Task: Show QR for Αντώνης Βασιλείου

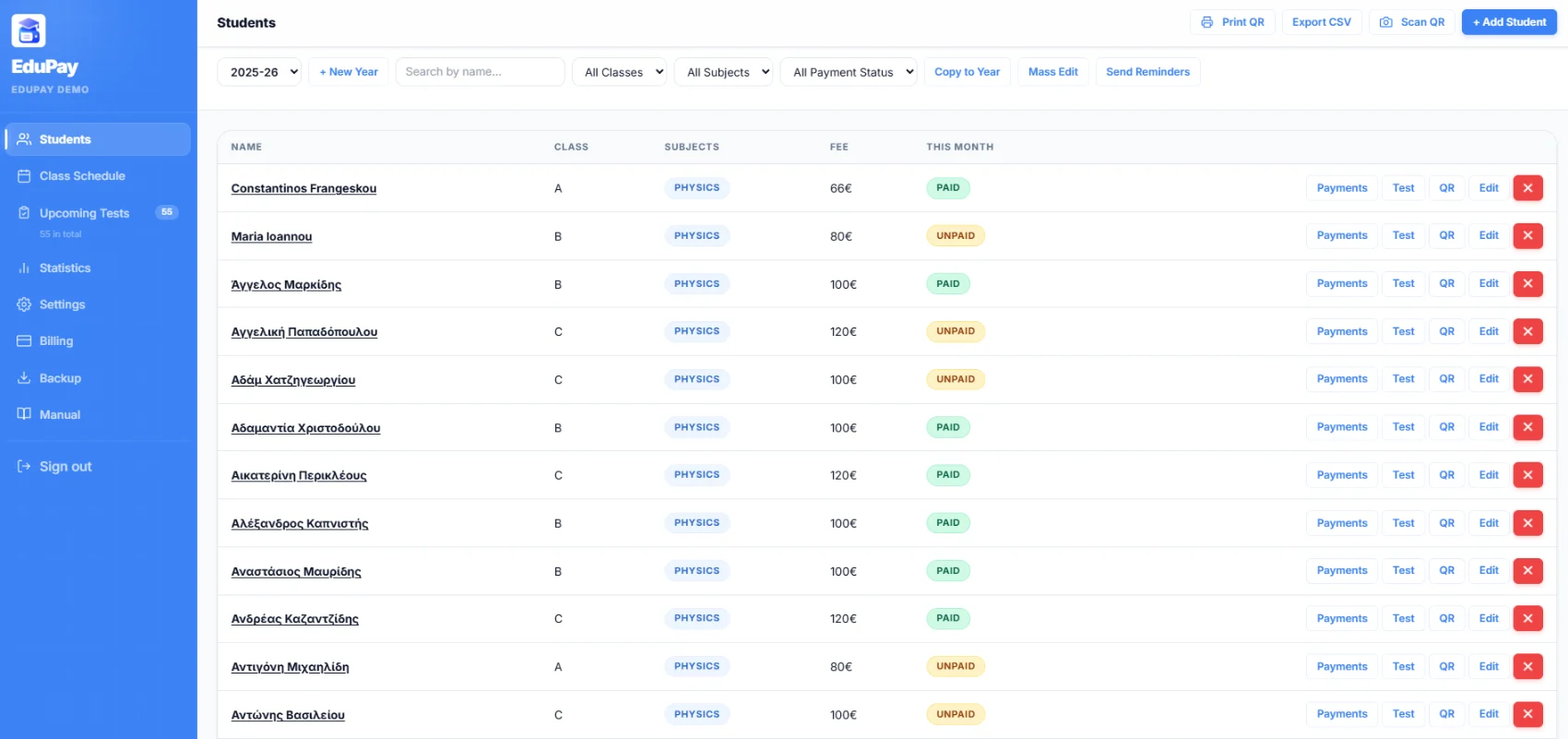Action: point(1446,714)
